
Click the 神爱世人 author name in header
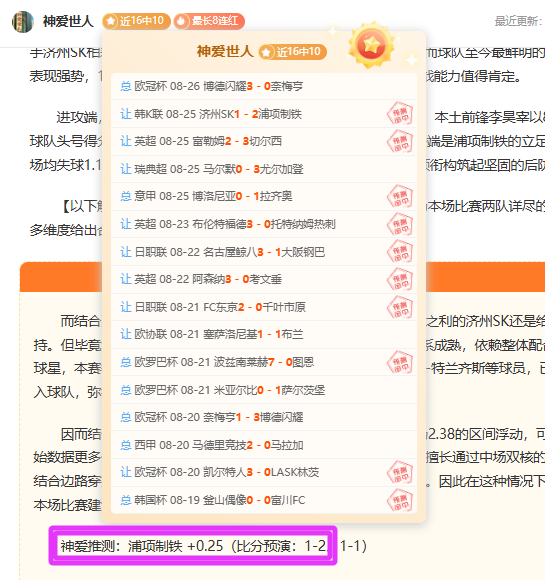(x=68, y=21)
